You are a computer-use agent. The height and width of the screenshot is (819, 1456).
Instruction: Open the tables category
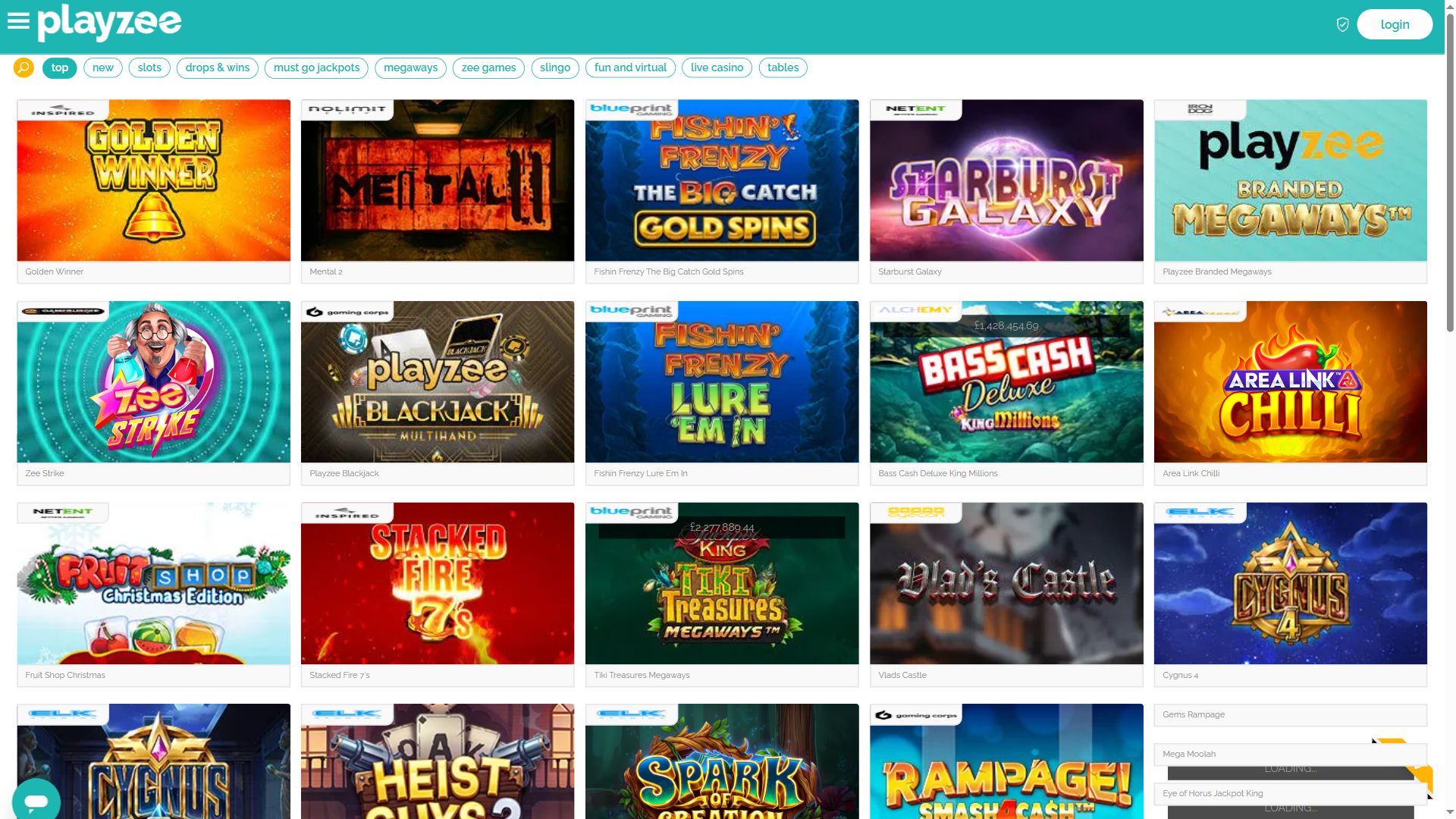coord(783,67)
